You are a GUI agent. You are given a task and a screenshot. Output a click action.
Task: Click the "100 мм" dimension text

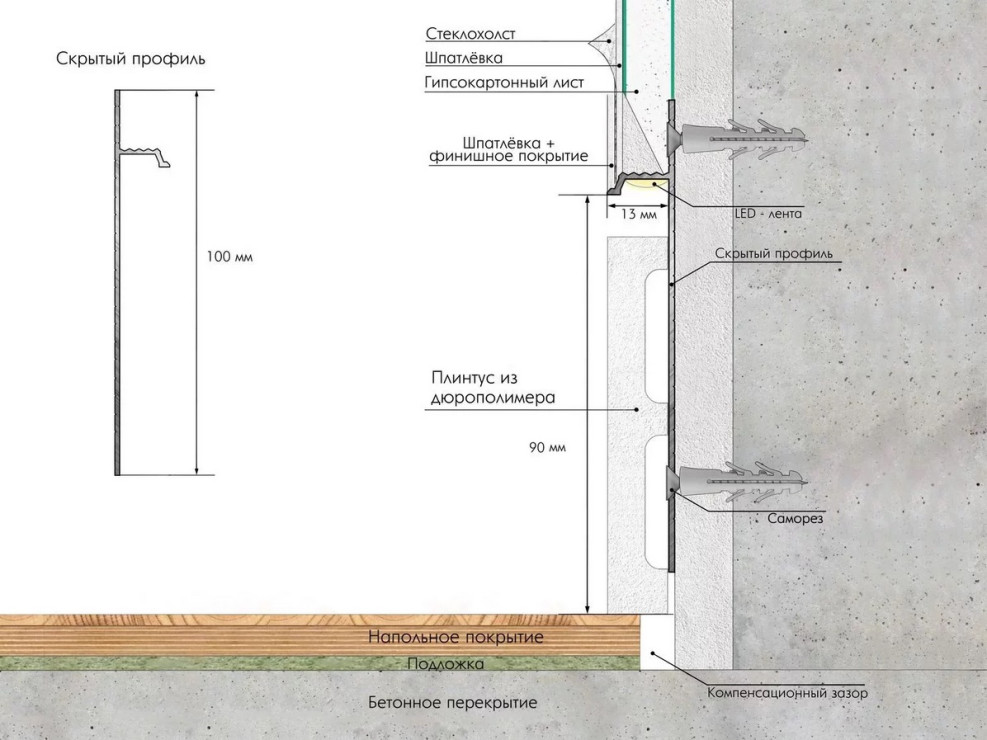230,257
